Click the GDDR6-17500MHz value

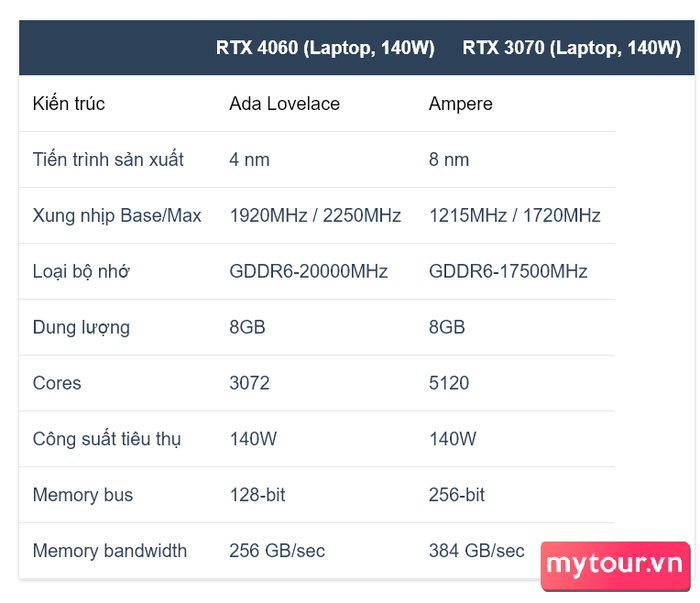(x=508, y=271)
